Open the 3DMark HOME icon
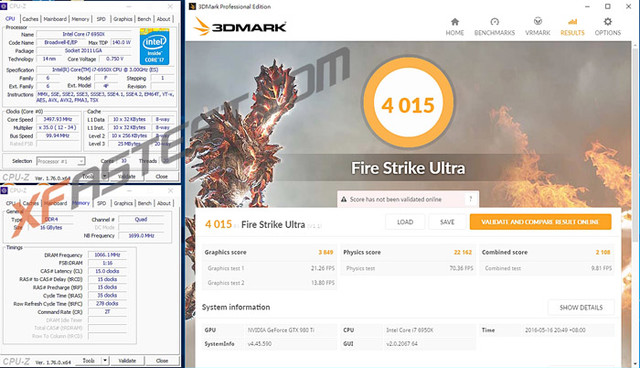640x368 pixels. [455, 22]
